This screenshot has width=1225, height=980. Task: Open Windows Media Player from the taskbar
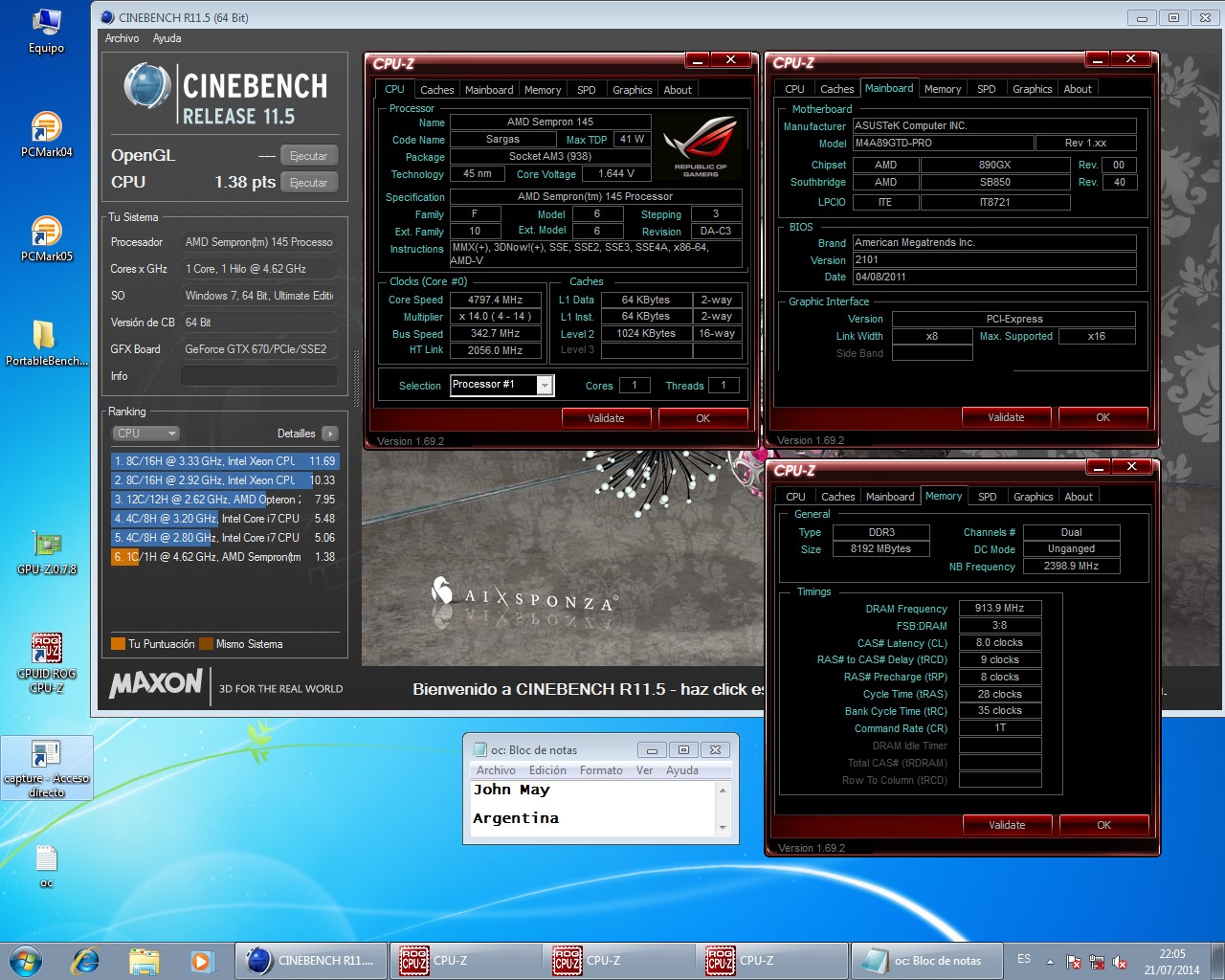pyautogui.click(x=201, y=961)
